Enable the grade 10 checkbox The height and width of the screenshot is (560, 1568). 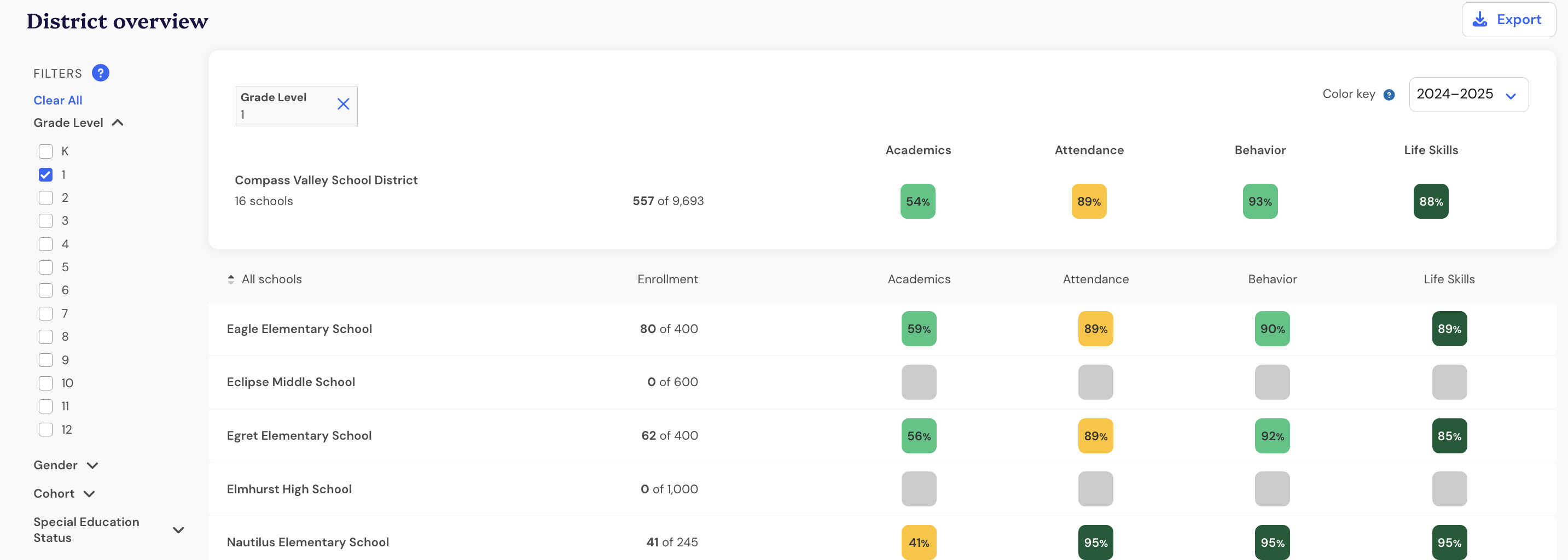point(45,383)
